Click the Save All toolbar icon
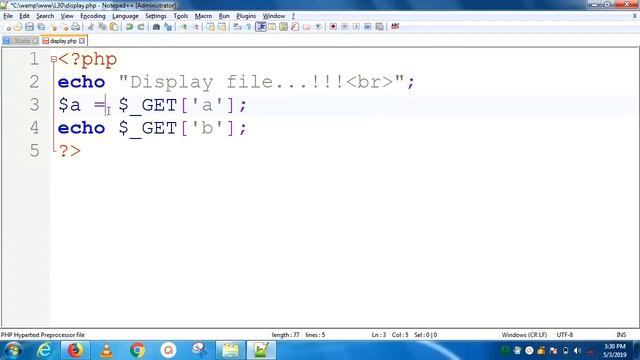This screenshot has width=640, height=360. 41,27
